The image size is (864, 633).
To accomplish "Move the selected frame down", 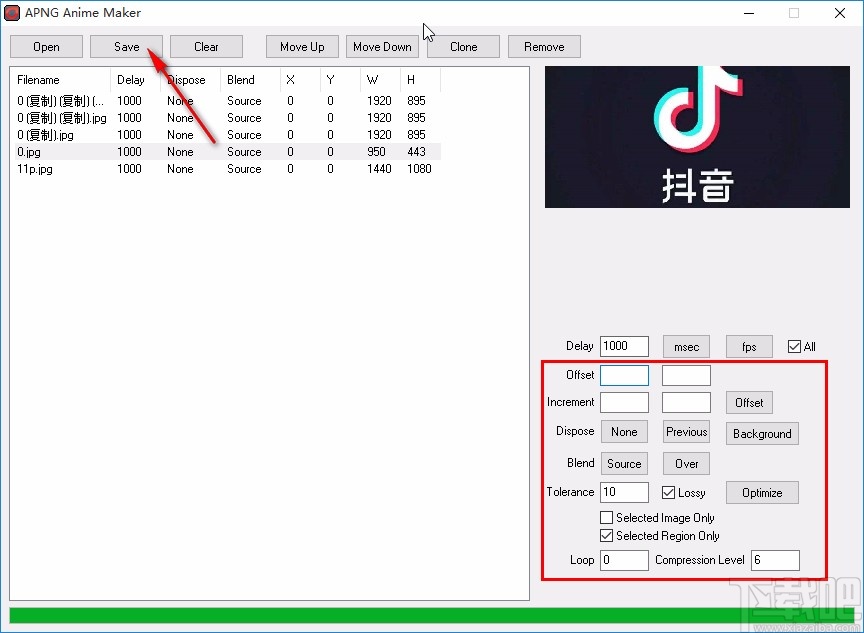I will coord(382,46).
